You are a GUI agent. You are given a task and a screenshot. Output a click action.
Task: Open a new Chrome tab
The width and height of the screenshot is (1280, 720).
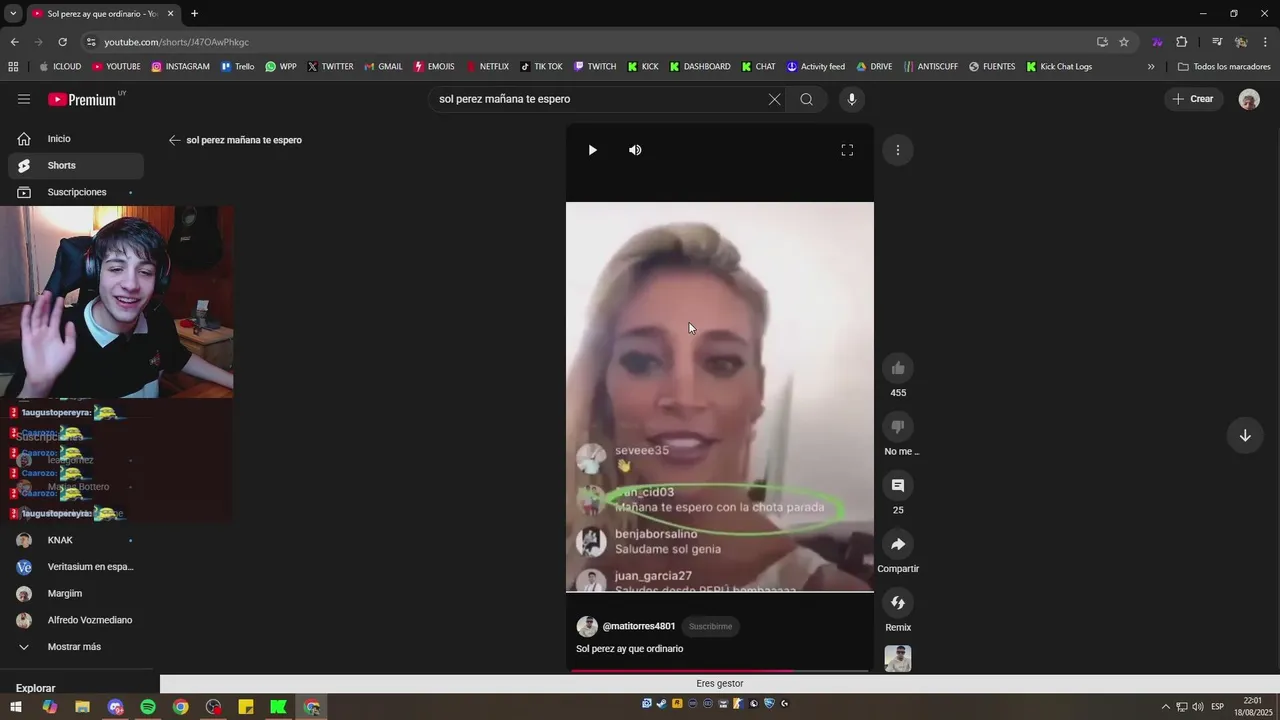194,13
